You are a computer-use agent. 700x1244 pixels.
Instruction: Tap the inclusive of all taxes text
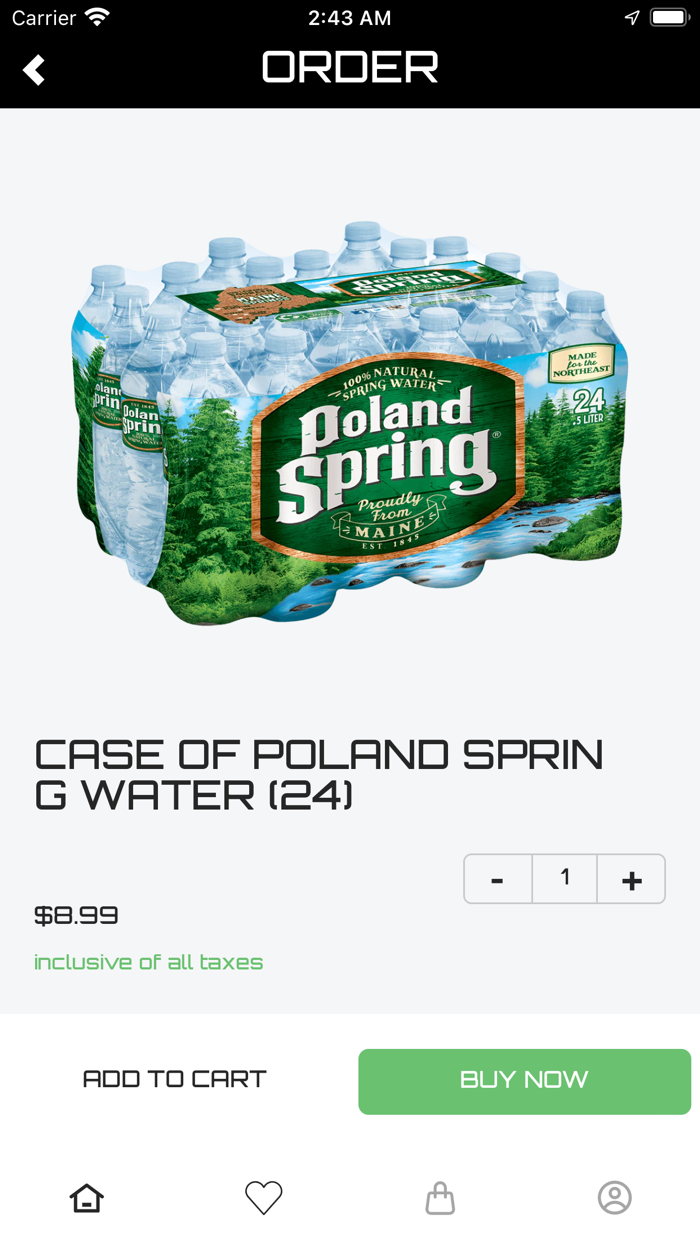[148, 962]
